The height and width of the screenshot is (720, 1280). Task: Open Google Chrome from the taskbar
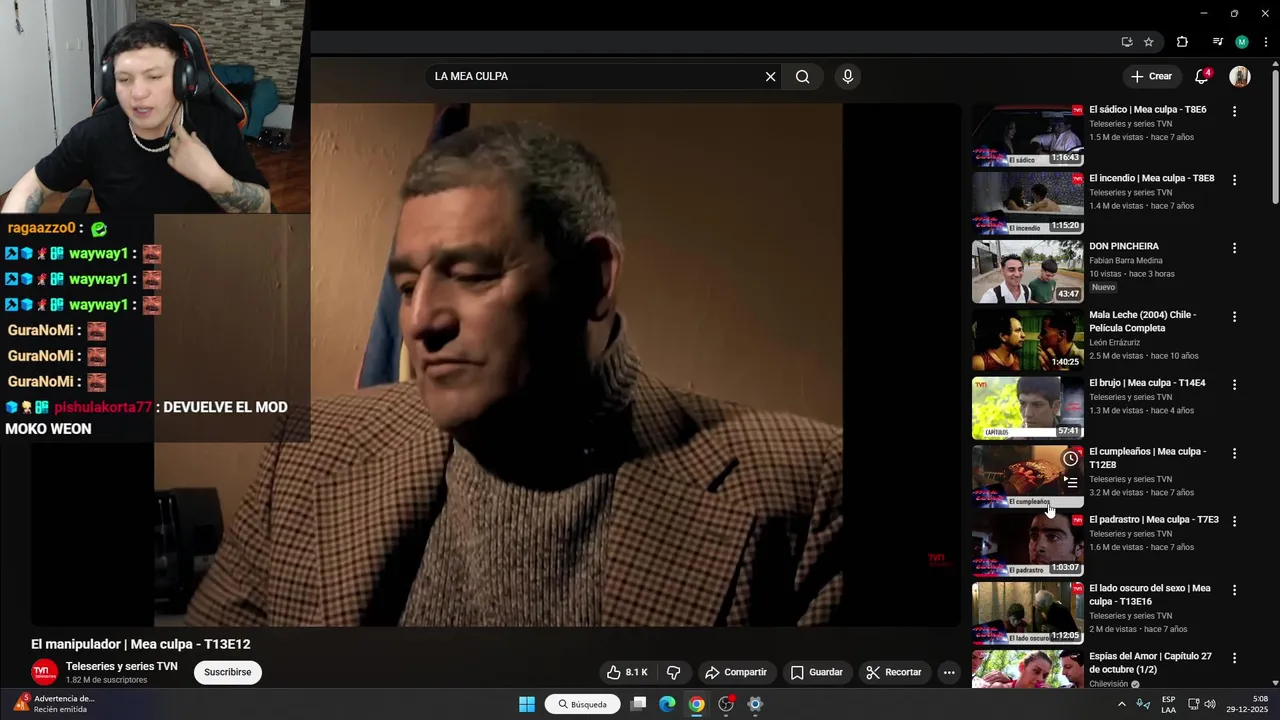pos(696,704)
